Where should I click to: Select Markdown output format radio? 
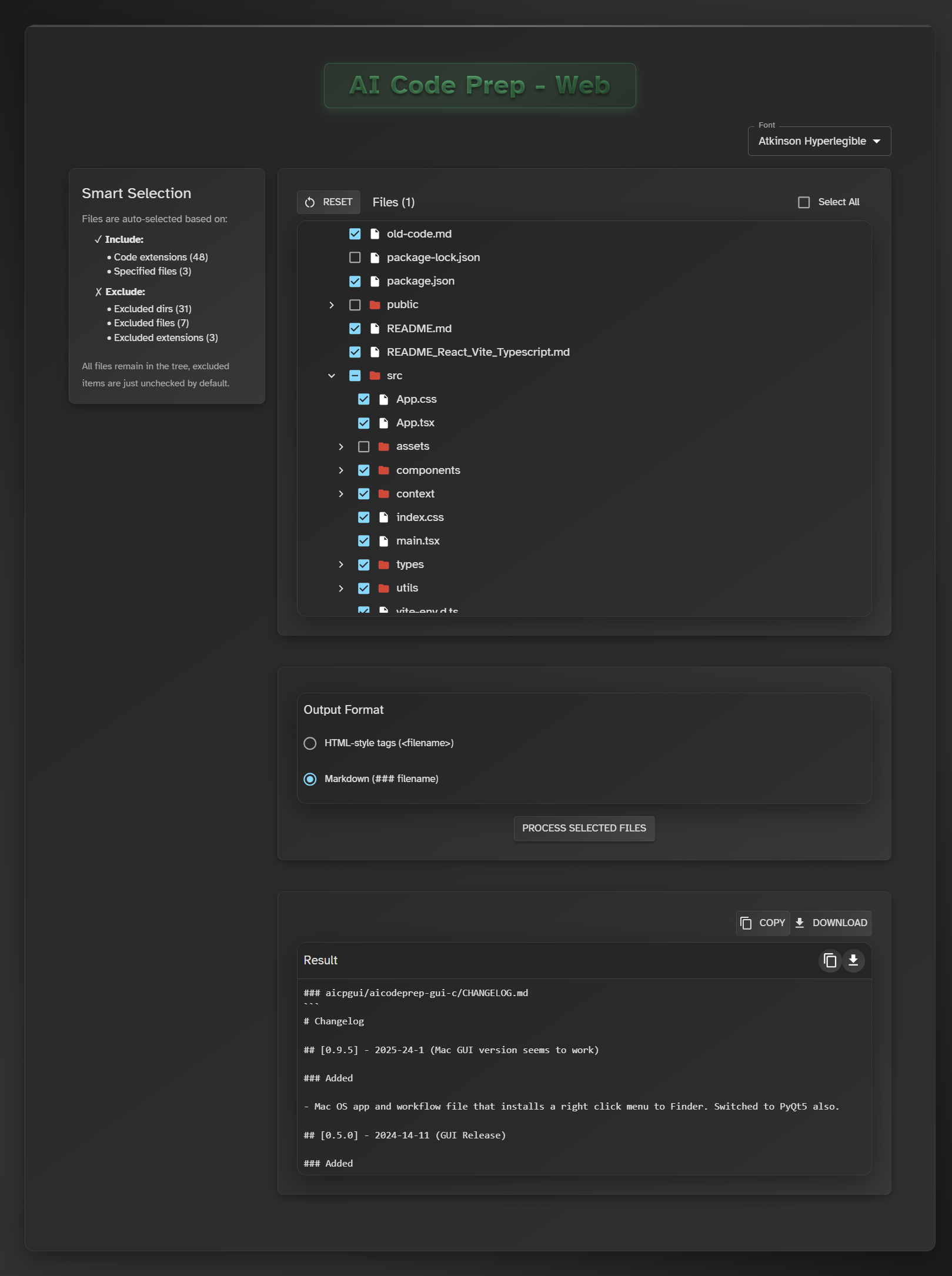click(310, 779)
